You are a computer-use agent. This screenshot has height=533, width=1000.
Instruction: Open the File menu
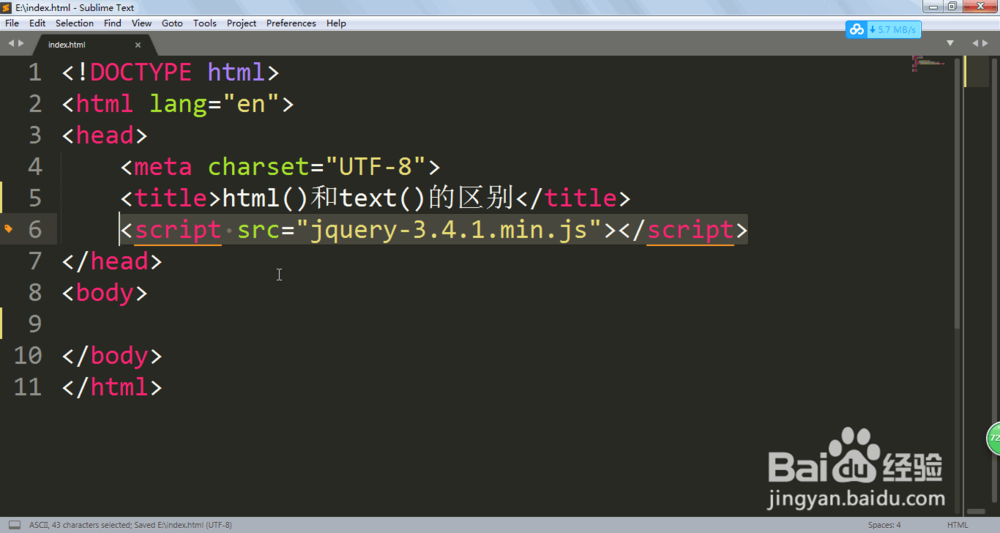(12, 23)
